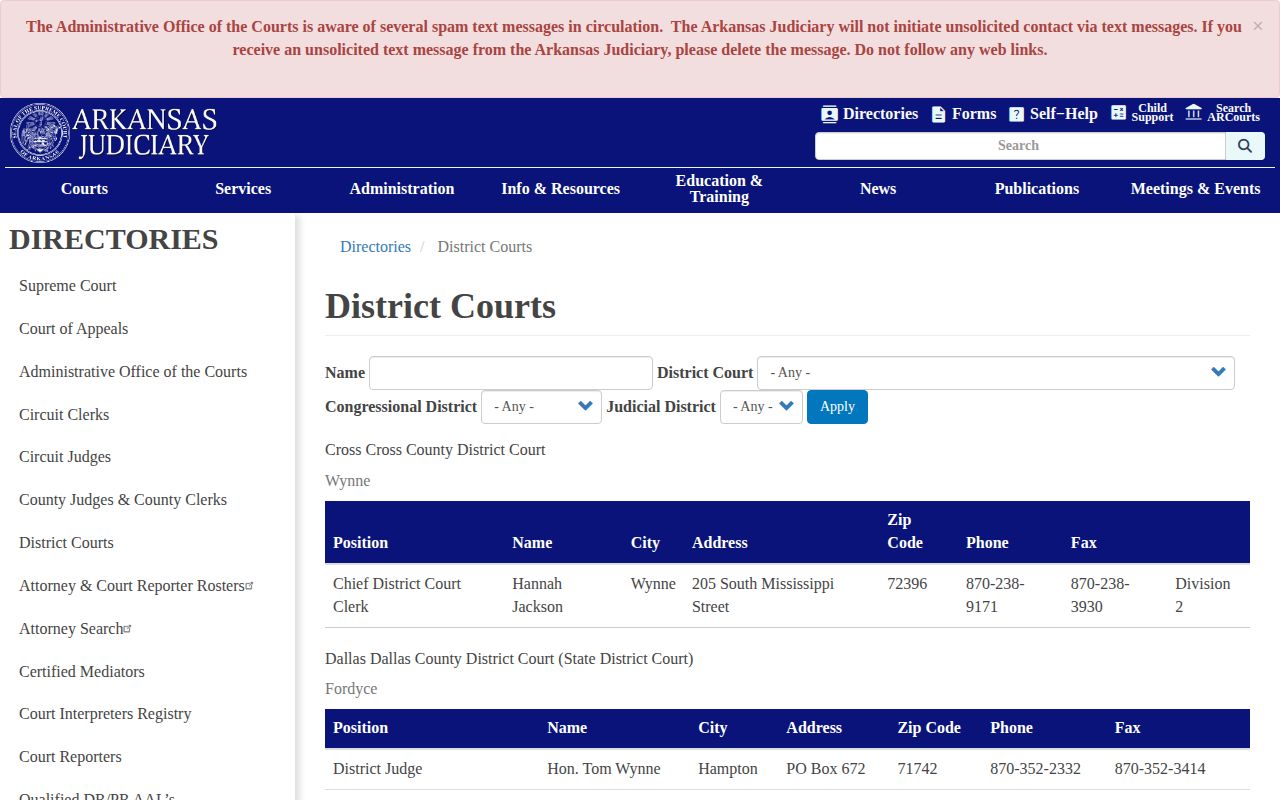The height and width of the screenshot is (800, 1280).
Task: Open the Judicial District dropdown
Action: click(761, 407)
